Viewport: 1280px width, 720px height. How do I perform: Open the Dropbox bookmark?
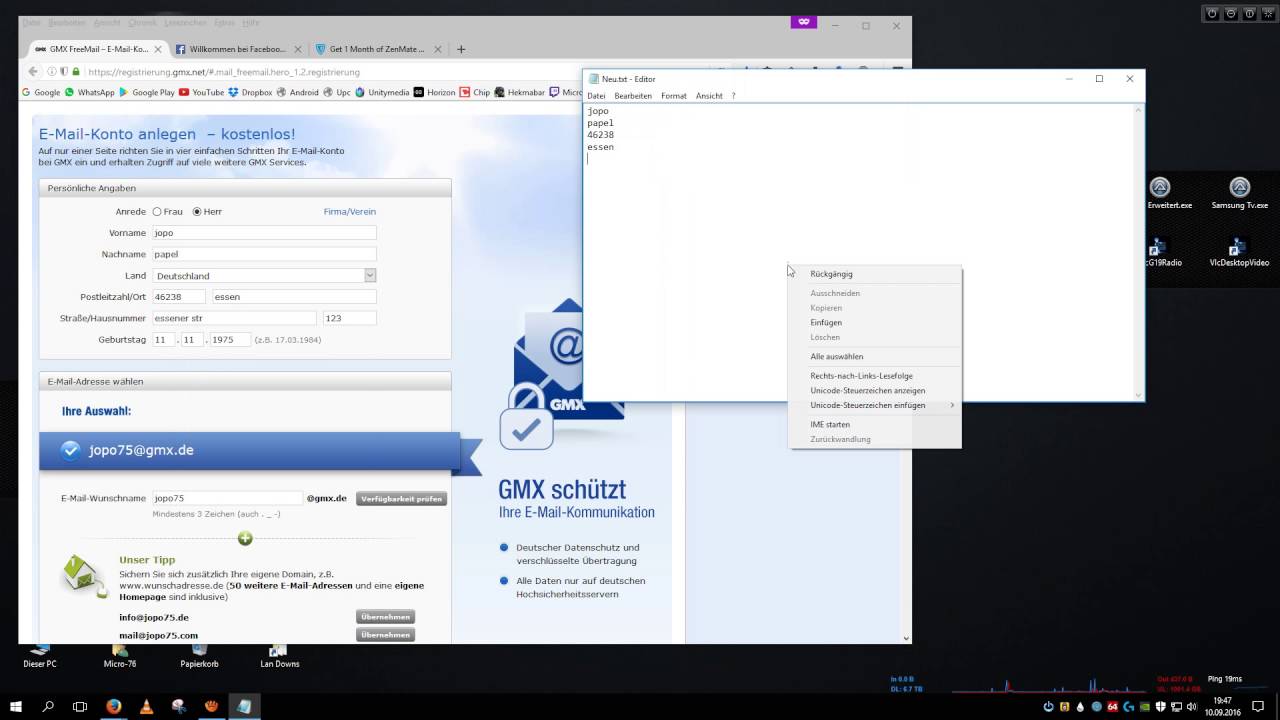[250, 92]
